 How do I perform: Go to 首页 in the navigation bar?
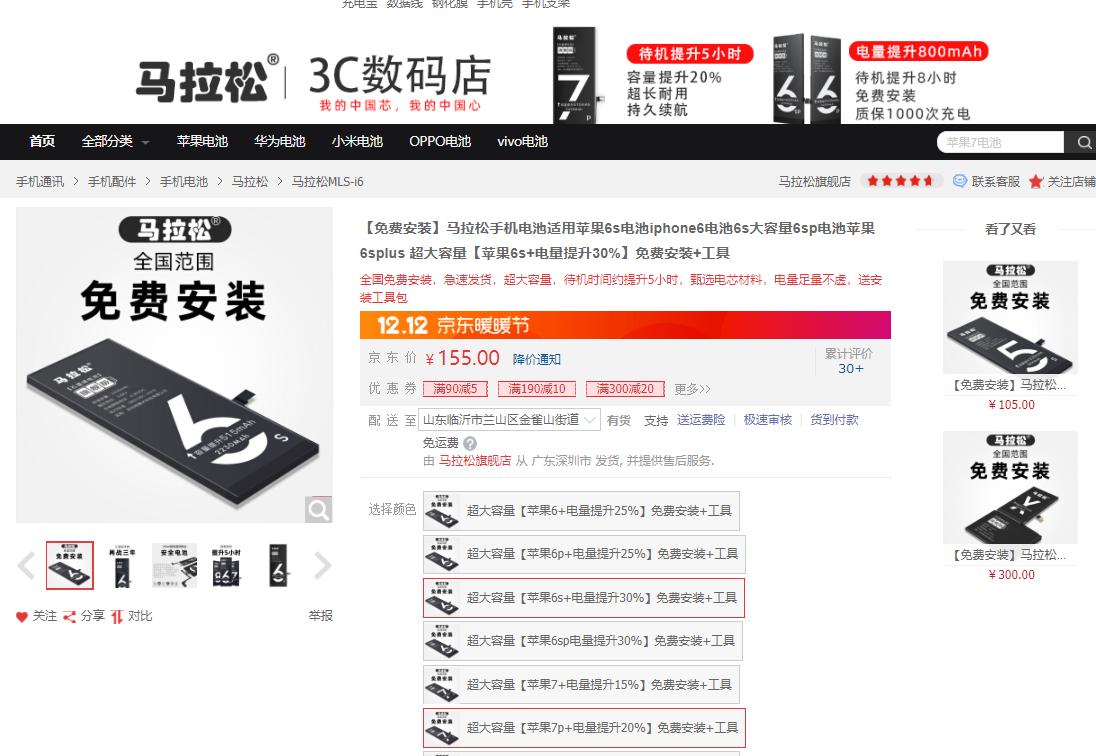[x=41, y=141]
